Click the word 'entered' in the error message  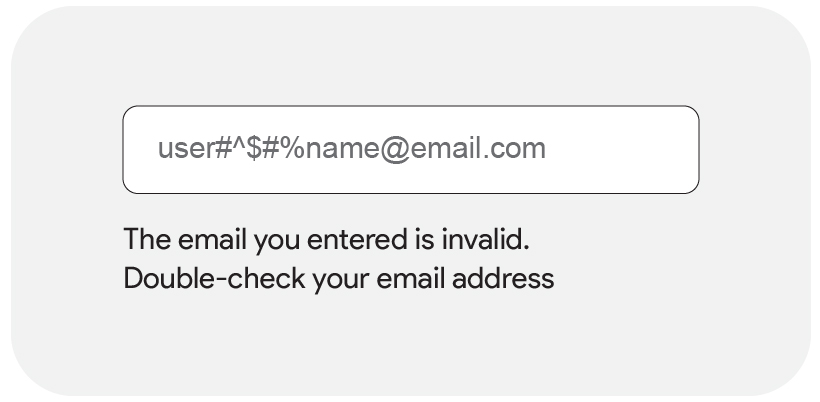[x=357, y=240]
